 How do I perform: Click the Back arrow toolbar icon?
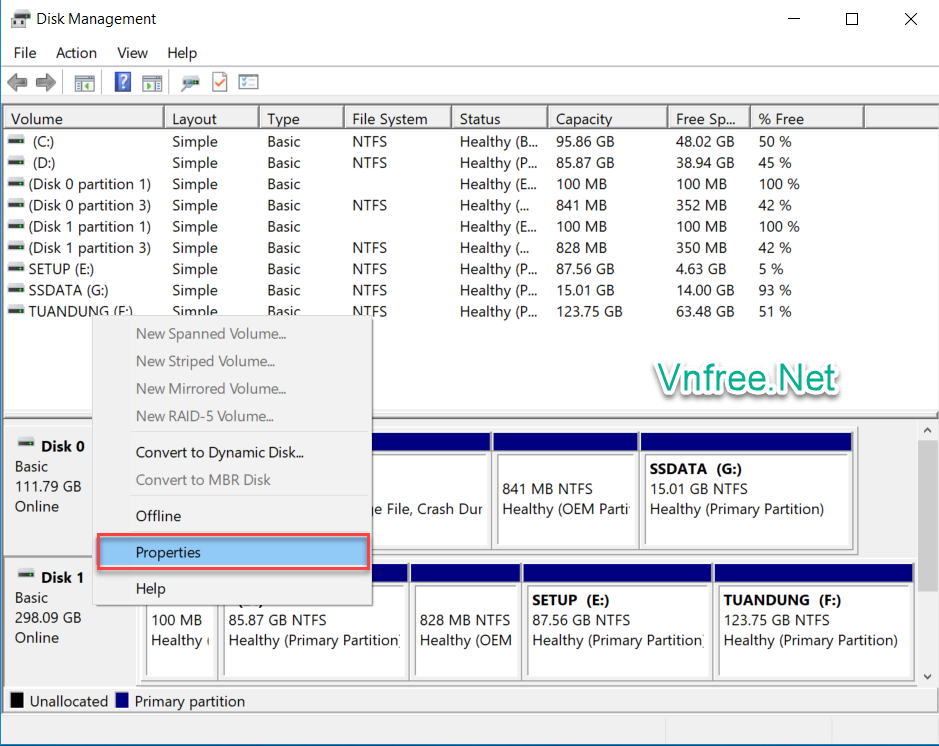pyautogui.click(x=17, y=83)
